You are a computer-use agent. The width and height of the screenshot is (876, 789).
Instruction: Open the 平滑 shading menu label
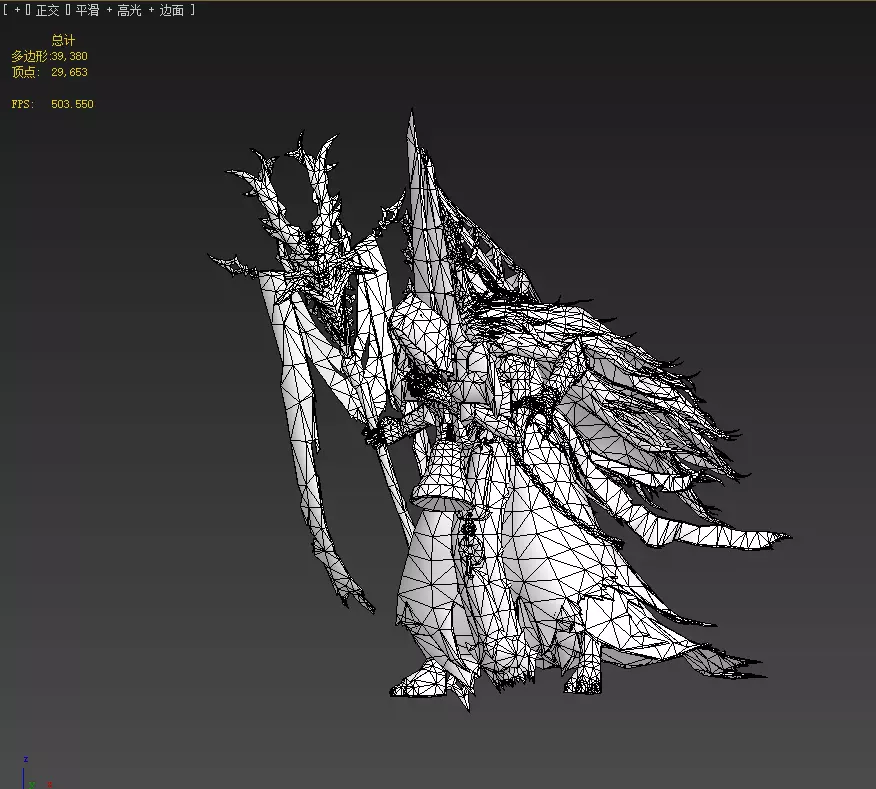pos(87,10)
